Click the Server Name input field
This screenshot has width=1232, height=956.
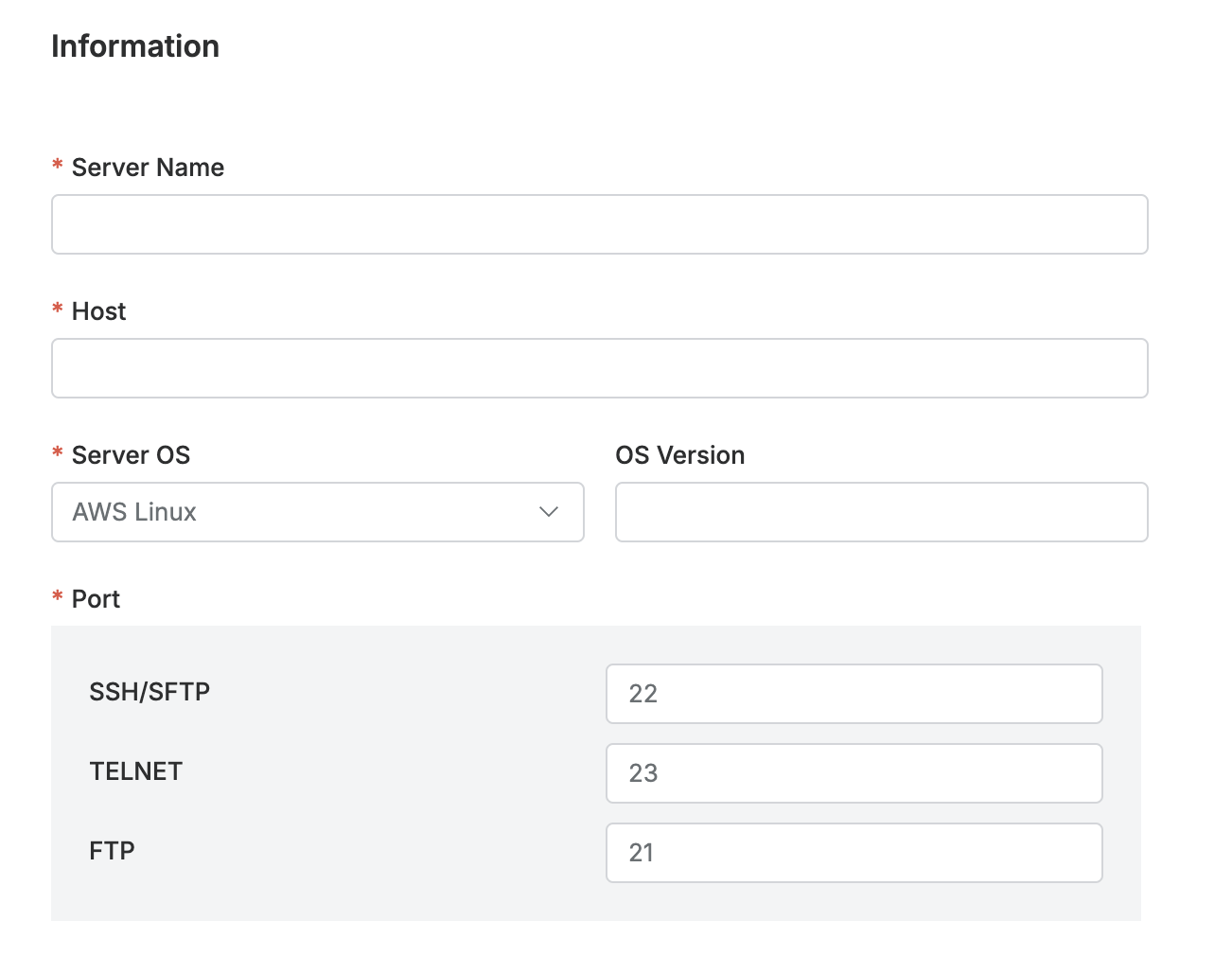[x=599, y=224]
